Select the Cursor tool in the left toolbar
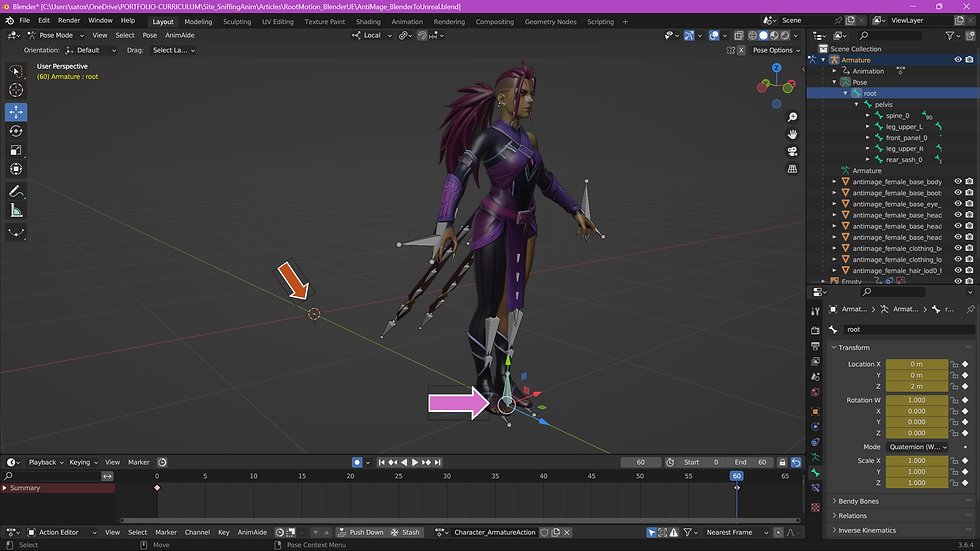The height and width of the screenshot is (551, 980). (x=16, y=90)
